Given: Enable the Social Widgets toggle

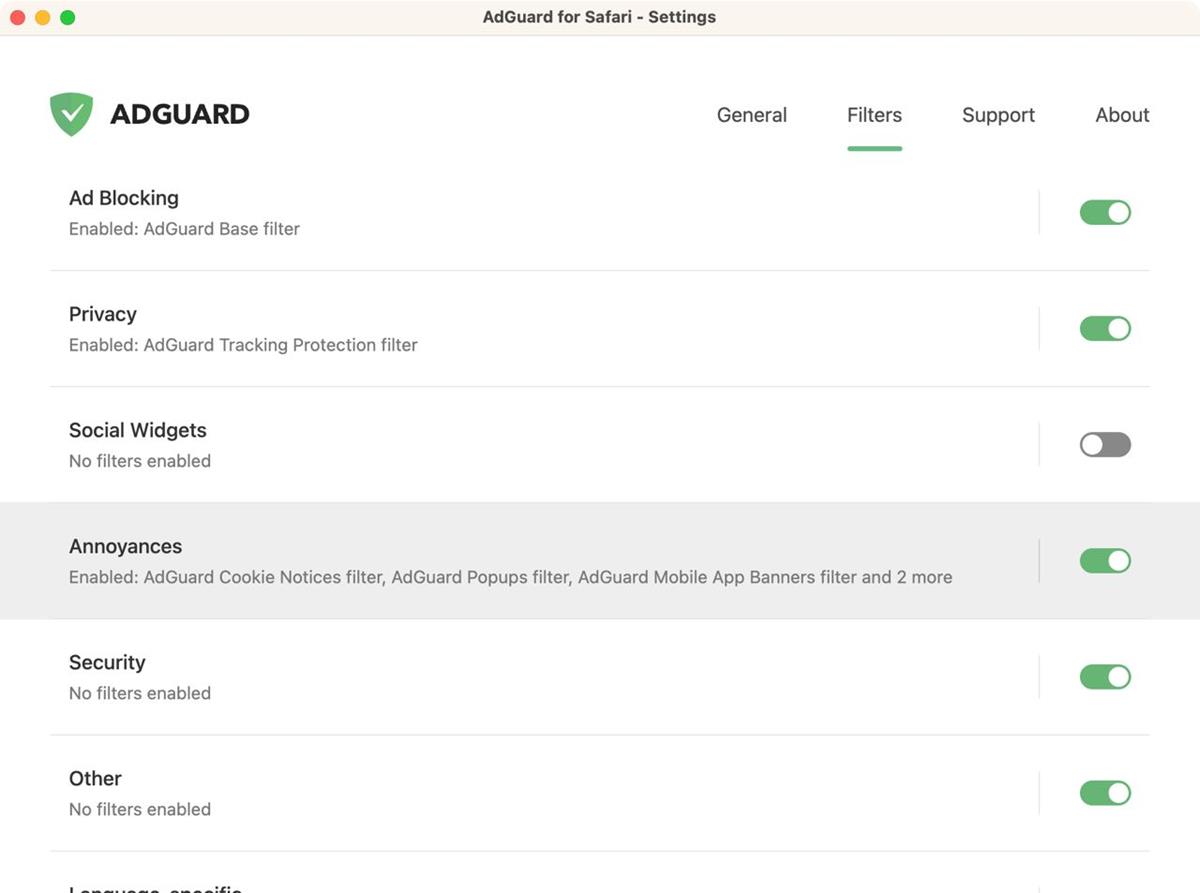Looking at the screenshot, I should pyautogui.click(x=1104, y=444).
